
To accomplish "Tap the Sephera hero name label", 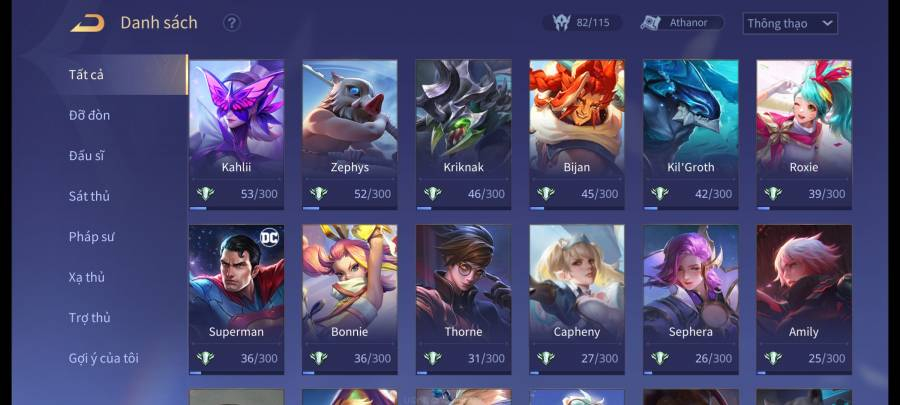I will 690,332.
